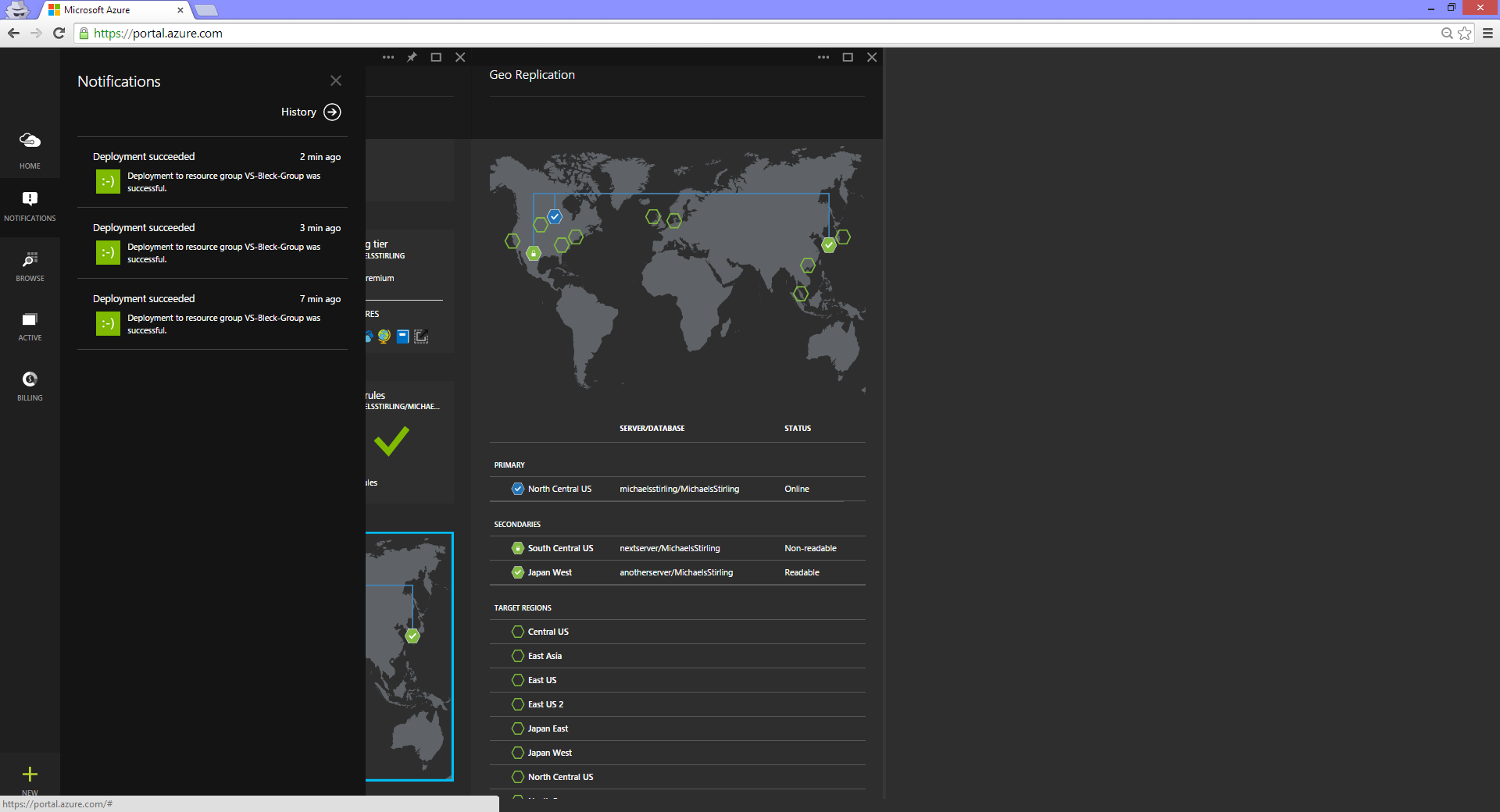Bookmark this page with the star
Viewport: 1500px width, 812px height.
coord(1465,33)
